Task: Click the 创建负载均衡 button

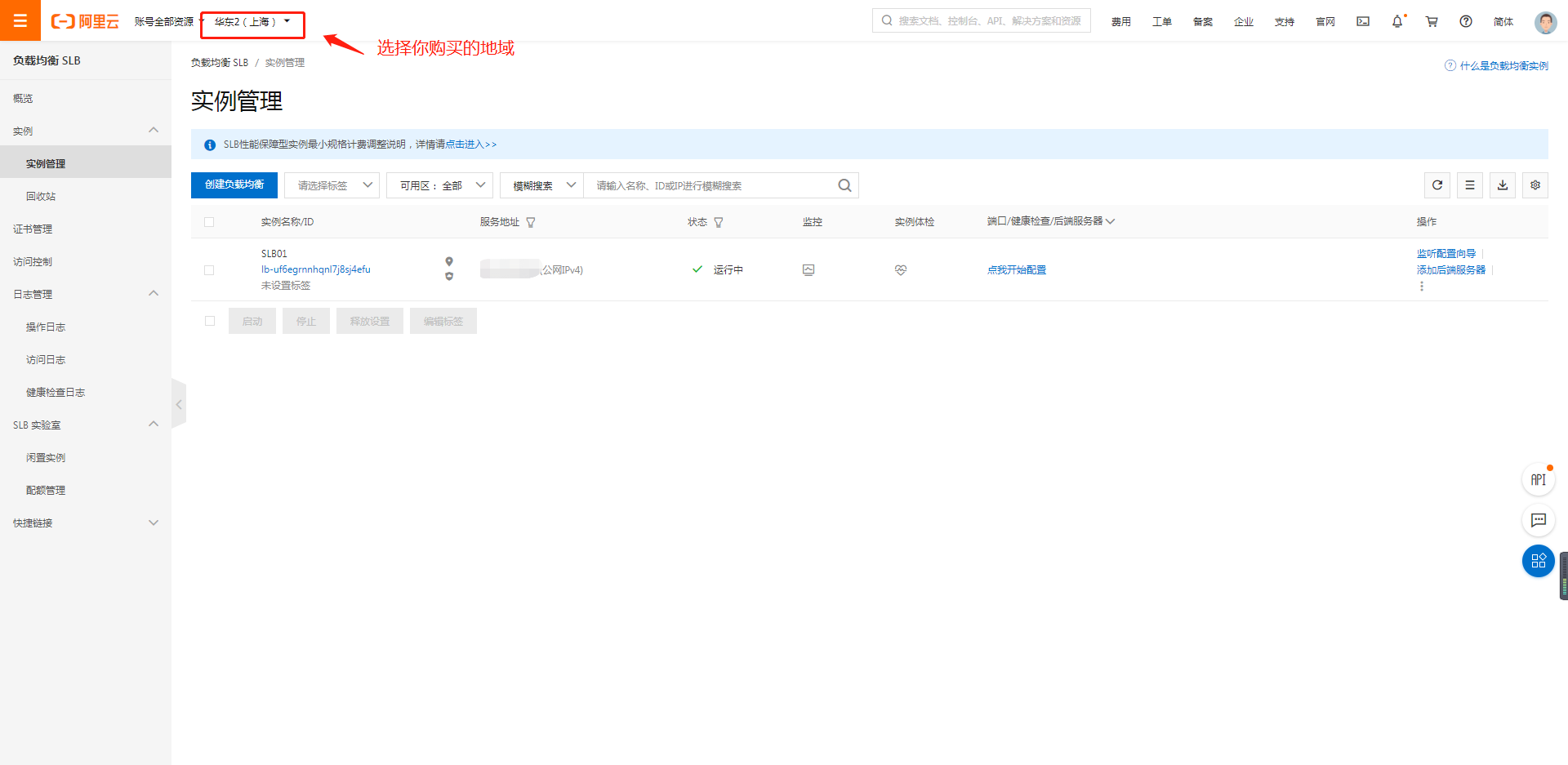Action: pyautogui.click(x=234, y=185)
